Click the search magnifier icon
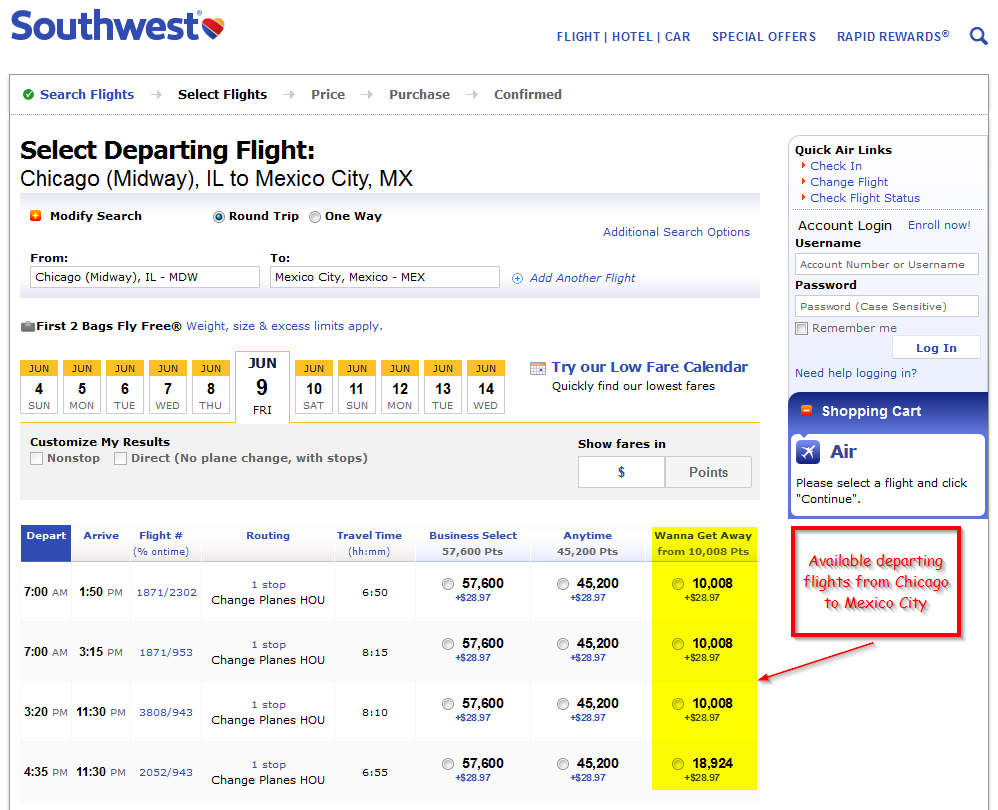 [978, 36]
